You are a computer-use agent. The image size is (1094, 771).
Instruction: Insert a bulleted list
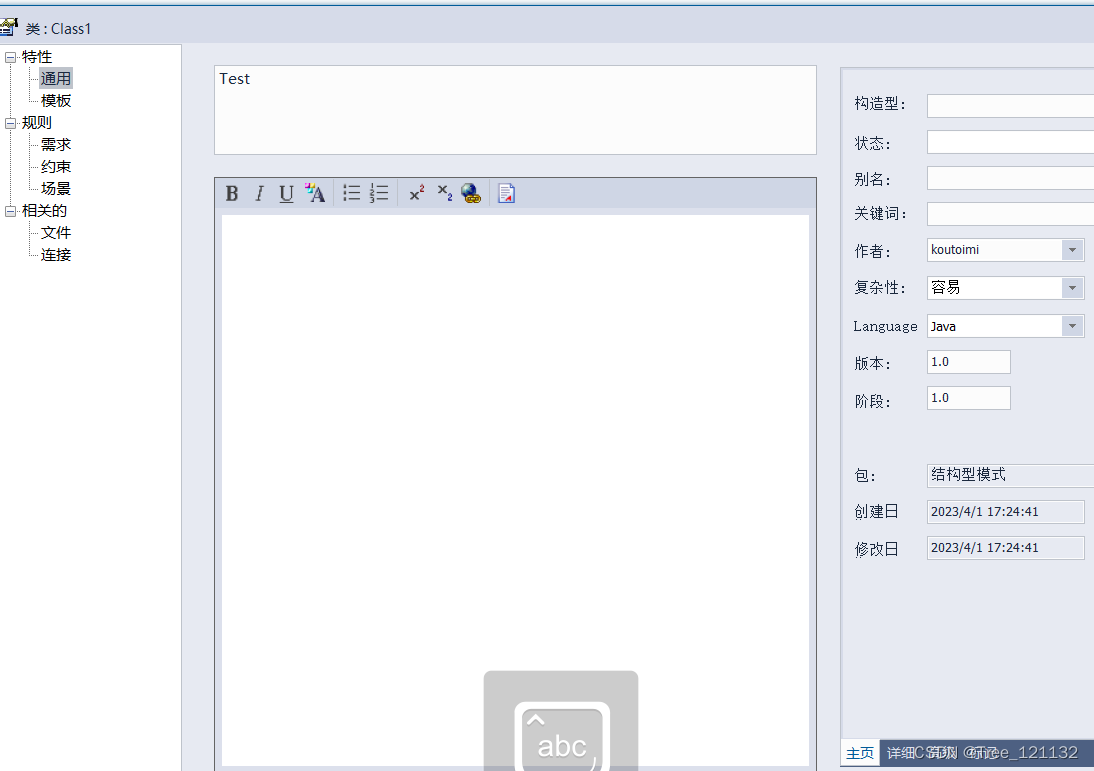coord(351,194)
